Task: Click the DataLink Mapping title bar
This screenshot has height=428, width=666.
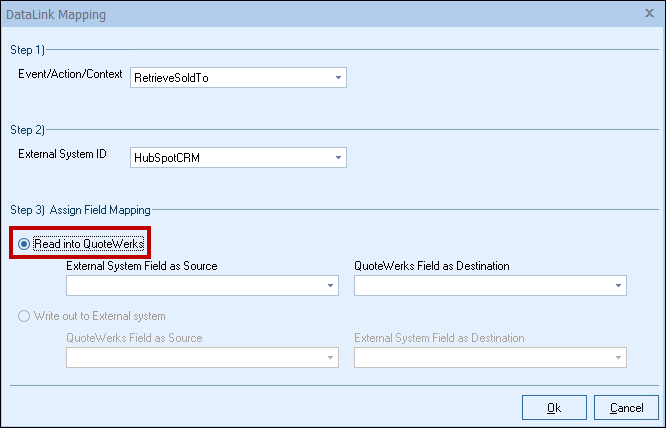Action: click(x=300, y=15)
